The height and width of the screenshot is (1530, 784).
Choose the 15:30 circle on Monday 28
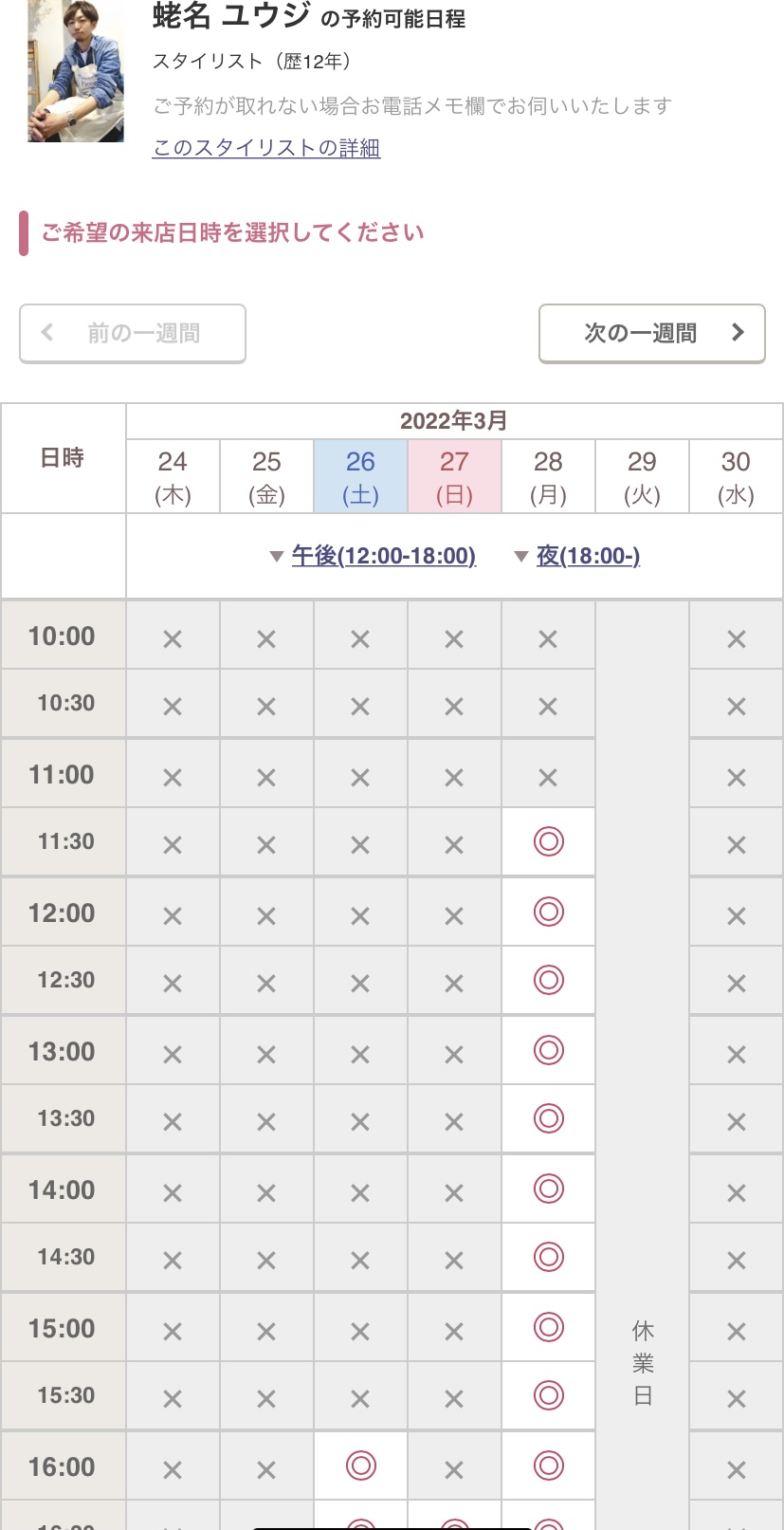[x=548, y=1395]
